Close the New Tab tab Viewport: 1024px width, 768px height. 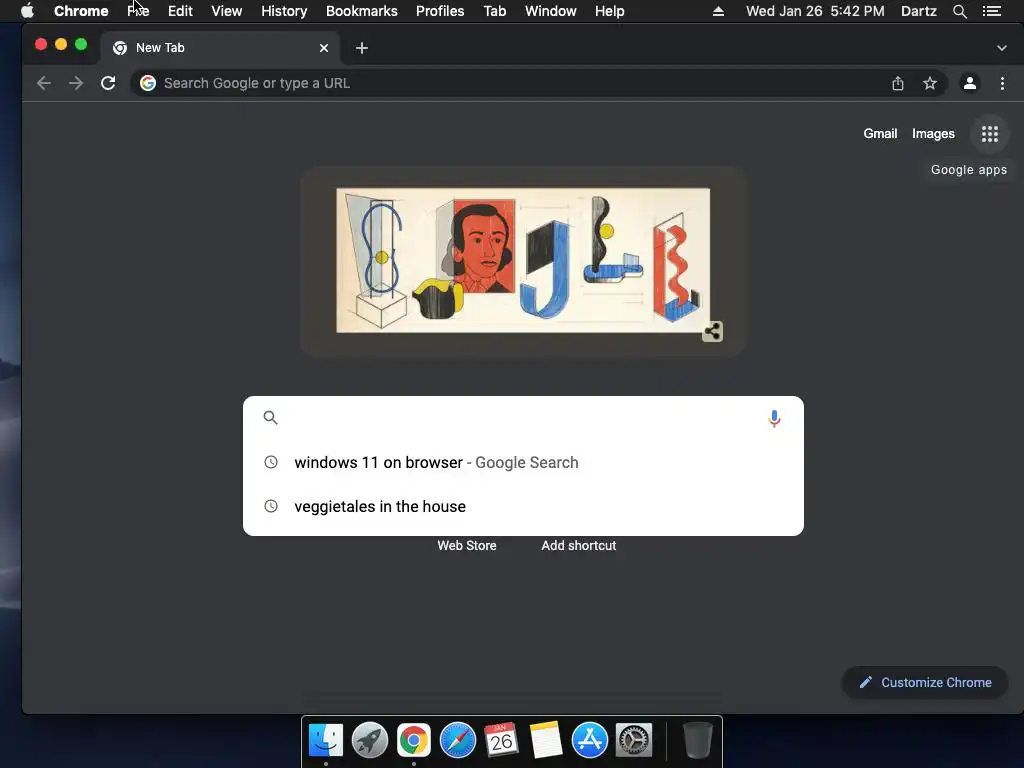[324, 48]
